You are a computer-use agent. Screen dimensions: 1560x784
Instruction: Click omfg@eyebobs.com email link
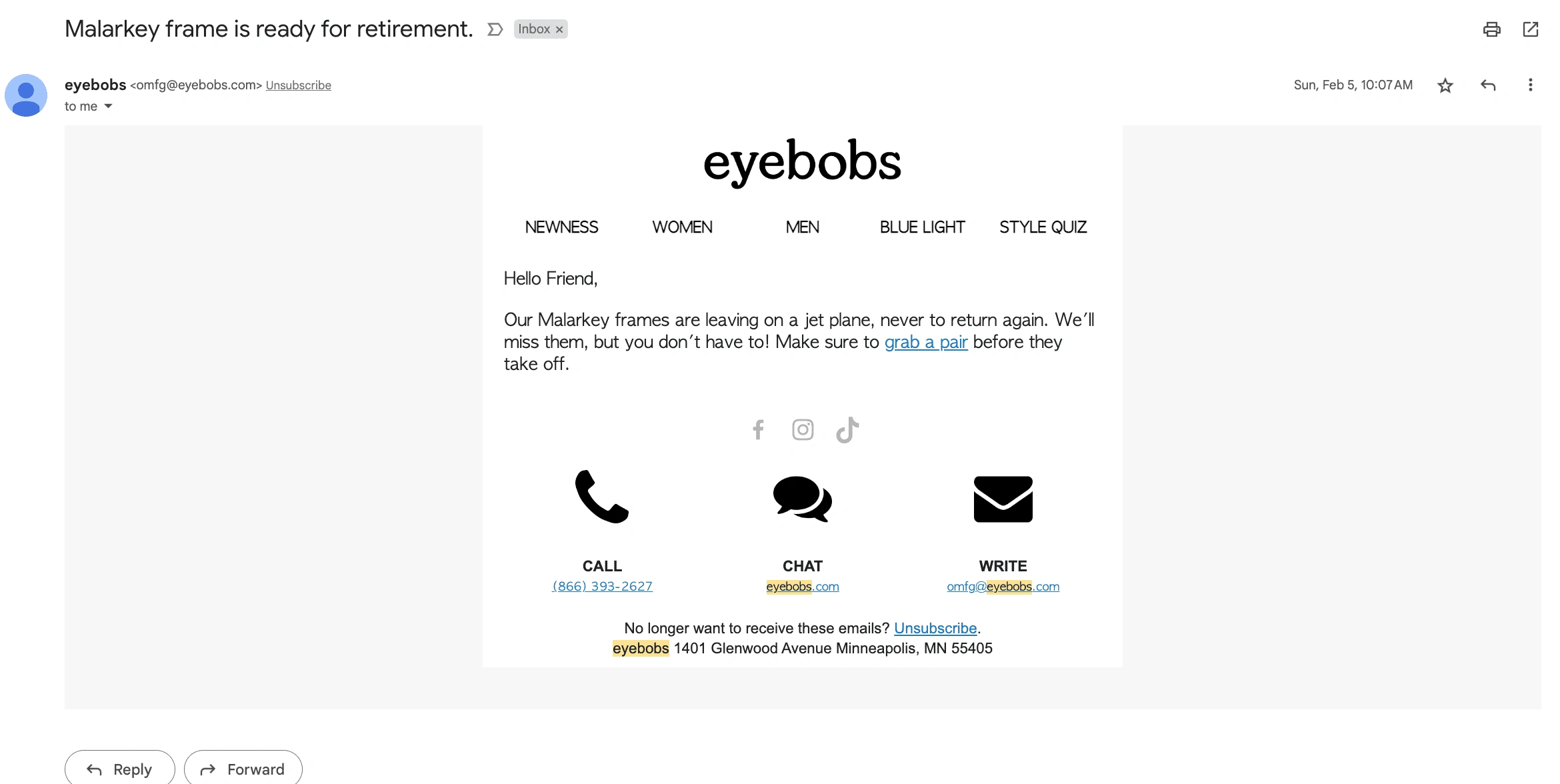pos(1003,587)
